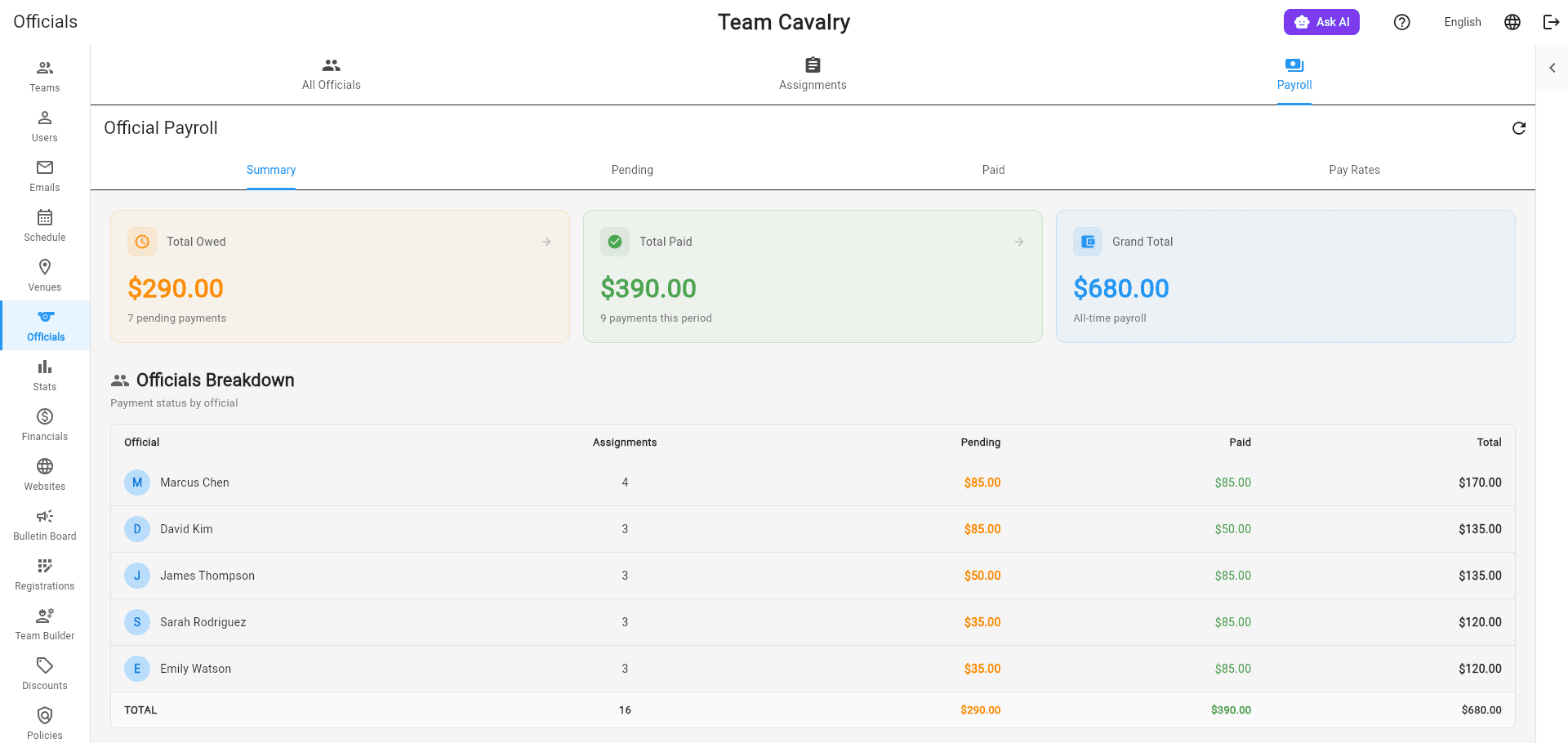Image resolution: width=1568 pixels, height=743 pixels.
Task: Switch to the Pending tab
Action: click(632, 170)
